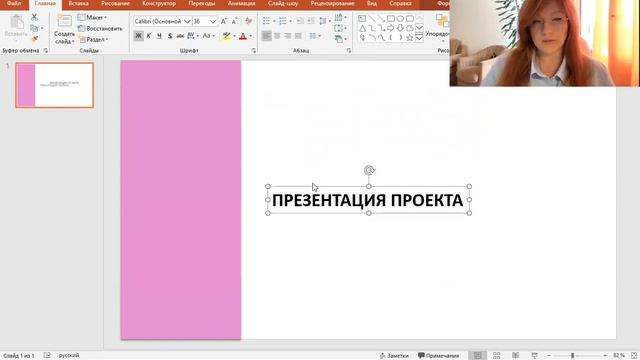Expand the shapes gallery More arrow
Image resolution: width=640 pixels, height=360 pixels.
[x=419, y=38]
